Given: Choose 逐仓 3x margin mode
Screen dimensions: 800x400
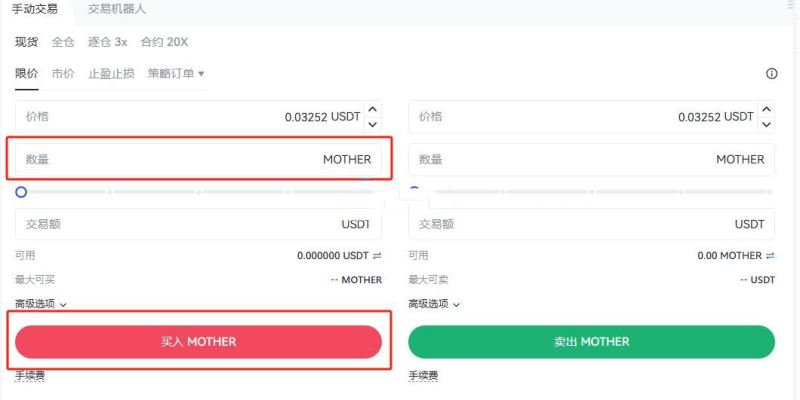Looking at the screenshot, I should point(107,42).
